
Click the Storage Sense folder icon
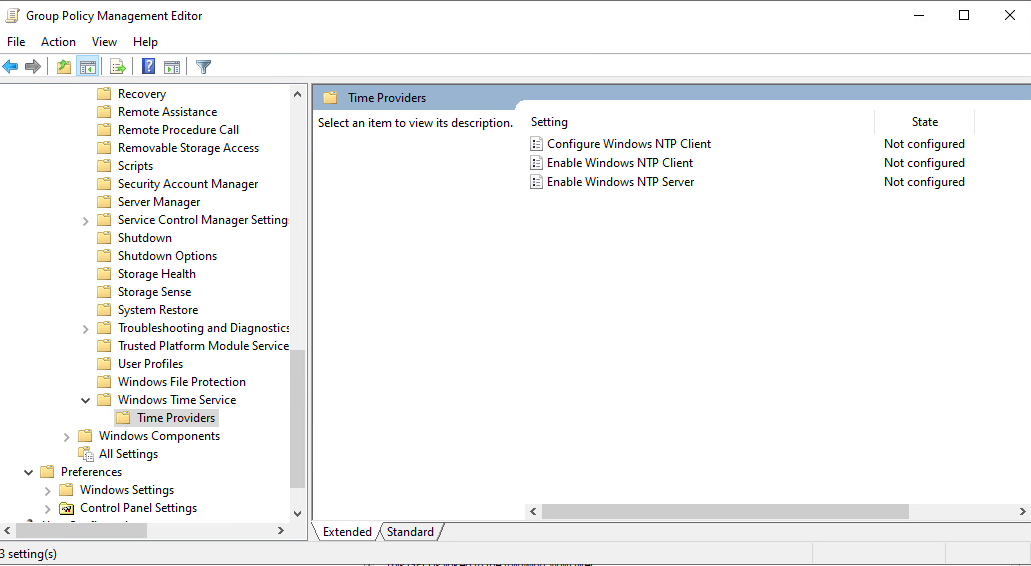pos(104,292)
